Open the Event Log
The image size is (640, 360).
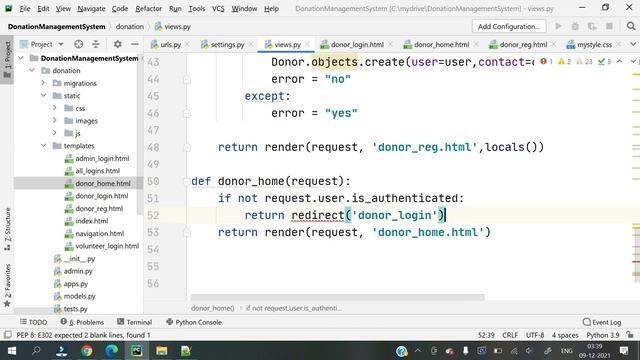click(x=602, y=322)
